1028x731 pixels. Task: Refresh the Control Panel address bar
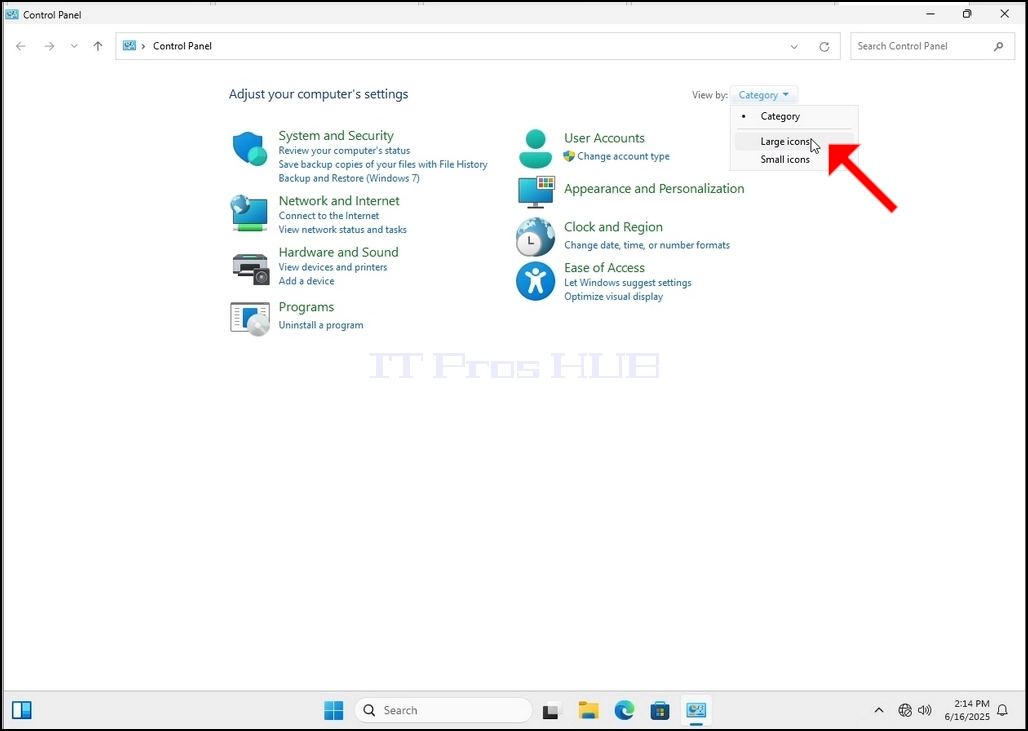824,47
